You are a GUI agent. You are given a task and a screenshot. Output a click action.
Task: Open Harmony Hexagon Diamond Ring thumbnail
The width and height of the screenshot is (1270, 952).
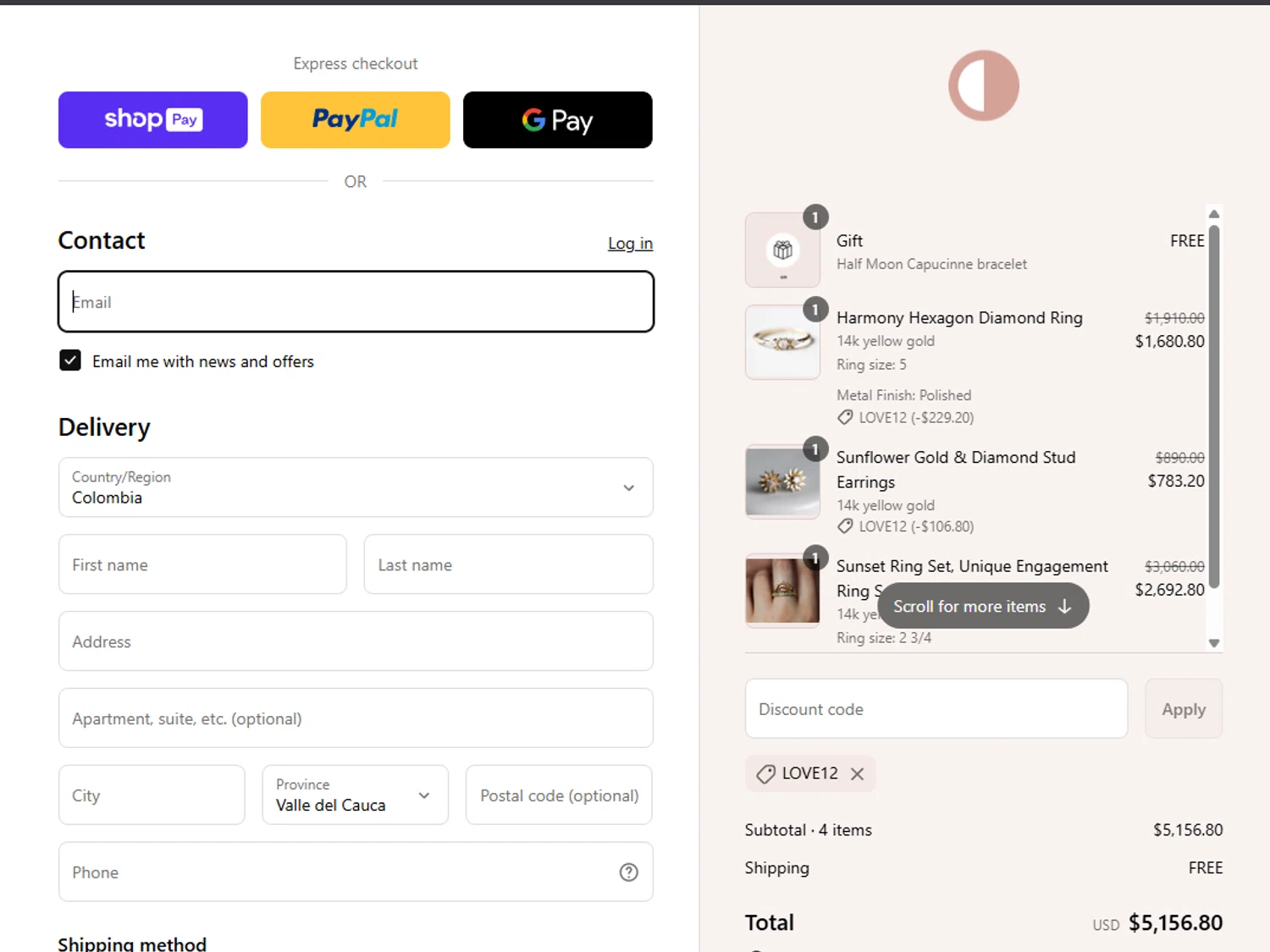click(782, 342)
